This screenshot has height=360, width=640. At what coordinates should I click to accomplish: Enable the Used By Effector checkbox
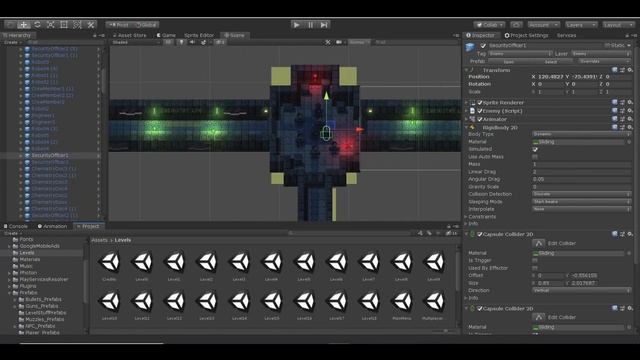pyautogui.click(x=535, y=268)
